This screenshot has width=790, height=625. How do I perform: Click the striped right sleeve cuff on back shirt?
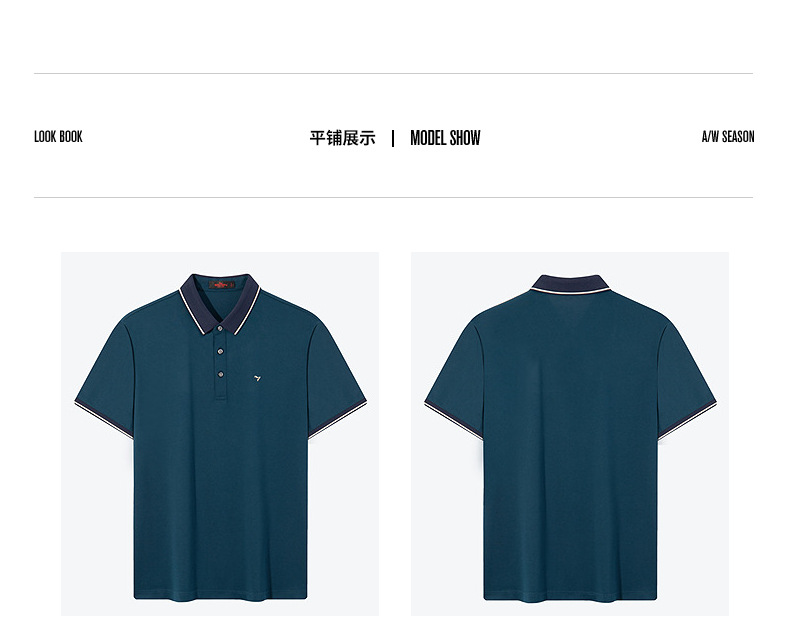coord(687,421)
